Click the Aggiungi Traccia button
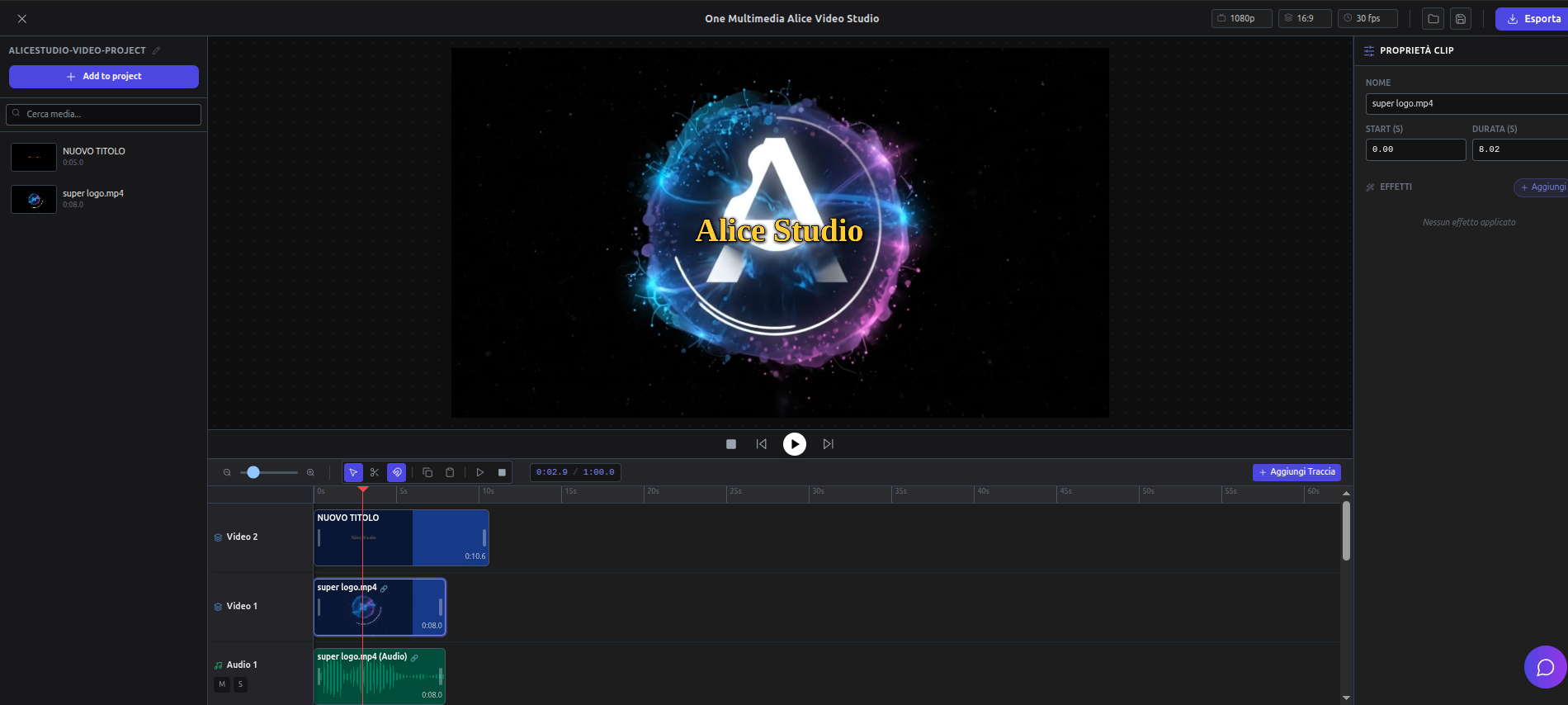1568x705 pixels. point(1296,472)
